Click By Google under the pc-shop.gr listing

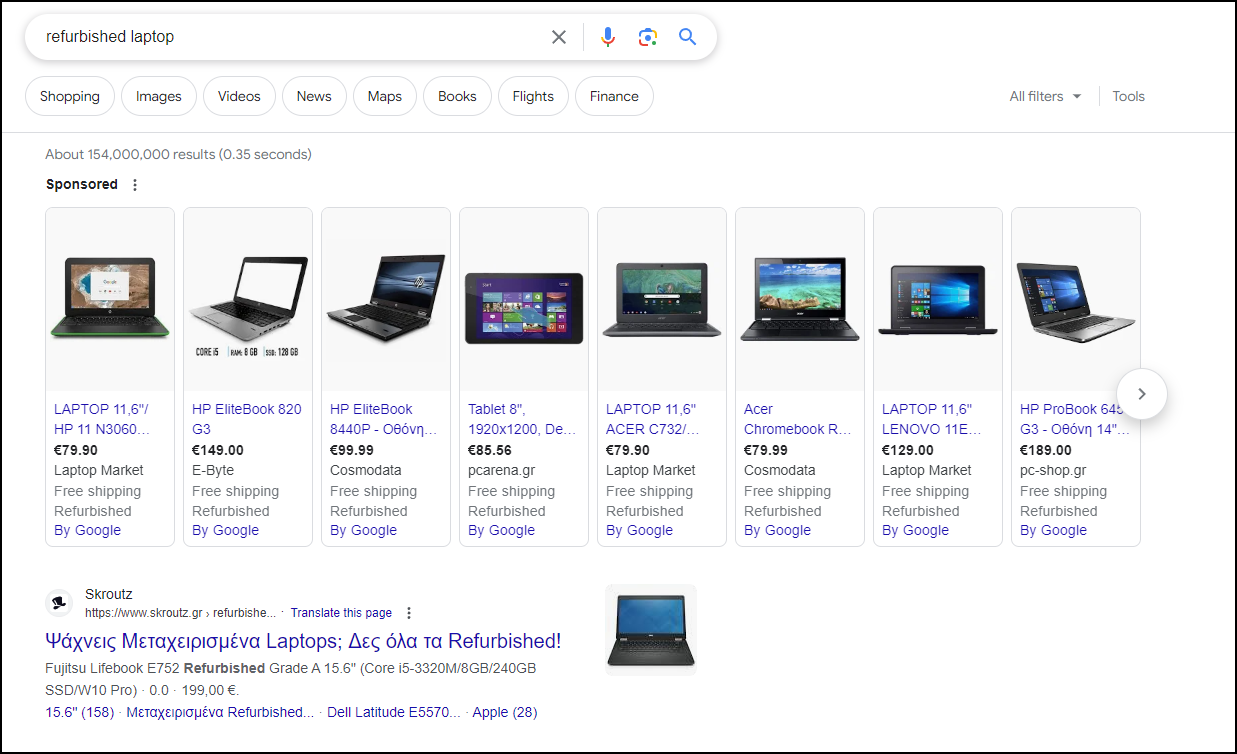[1053, 531]
